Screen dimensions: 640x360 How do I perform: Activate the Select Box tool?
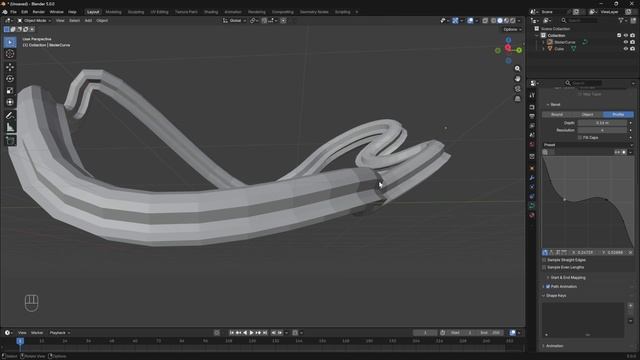[x=10, y=42]
